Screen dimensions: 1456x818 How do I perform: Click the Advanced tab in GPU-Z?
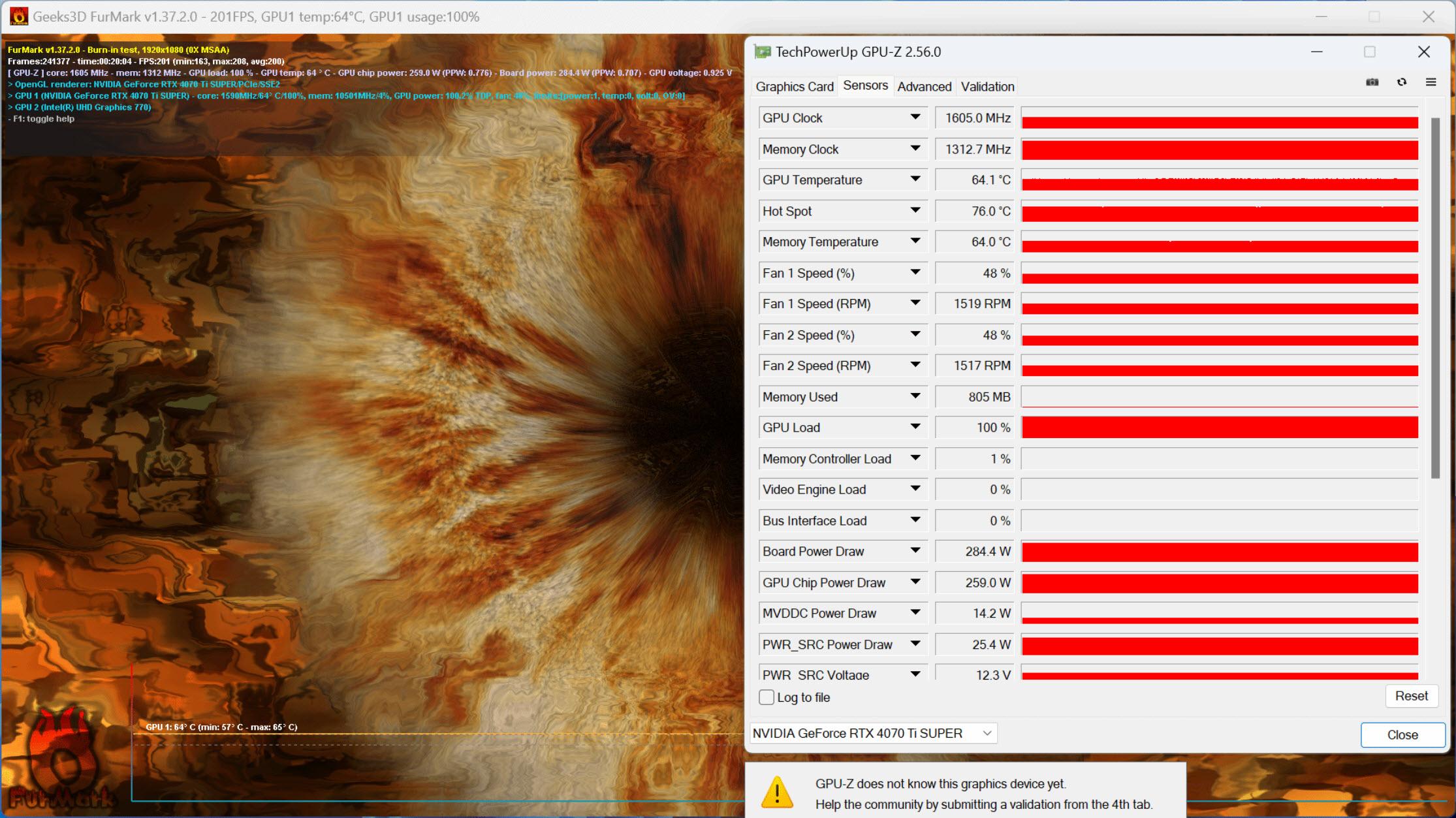click(923, 86)
